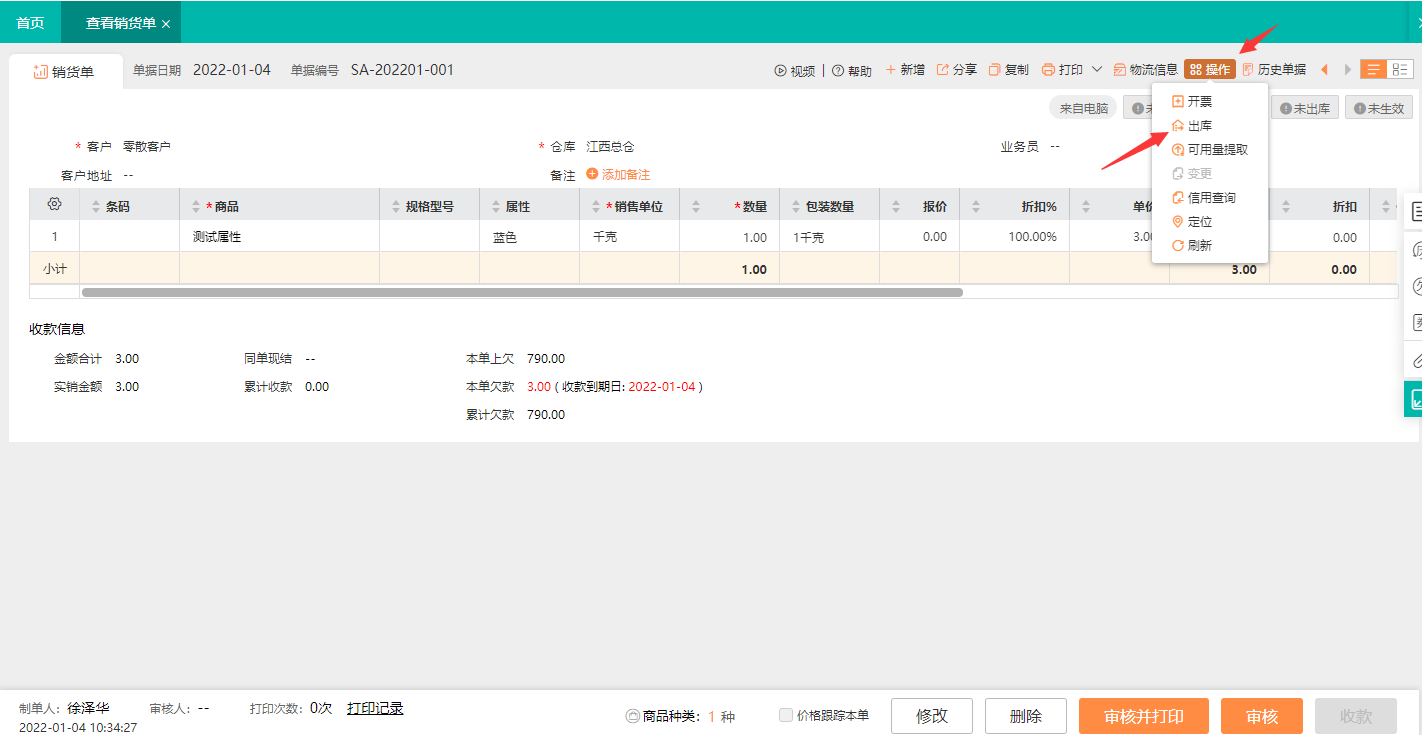This screenshot has height=735, width=1422.
Task: Select 出库 from the 操作 menu
Action: (1199, 126)
